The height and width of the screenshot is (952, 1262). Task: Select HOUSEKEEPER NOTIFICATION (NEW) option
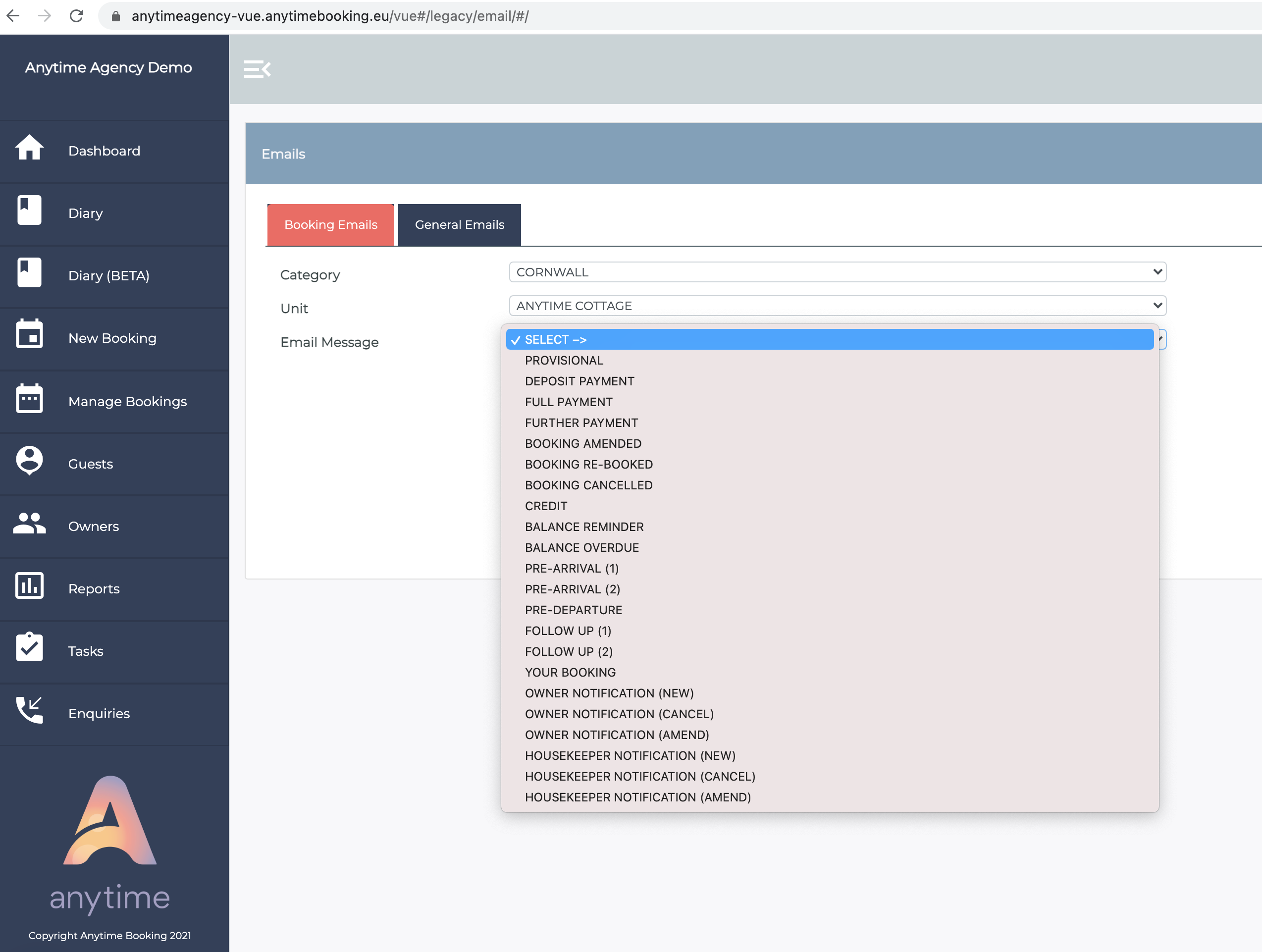point(830,756)
